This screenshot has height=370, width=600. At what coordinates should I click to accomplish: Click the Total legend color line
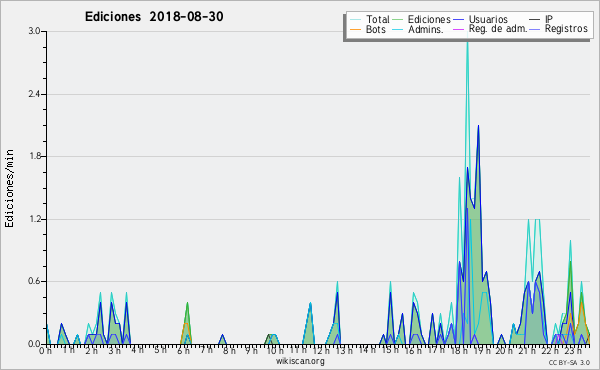coord(355,20)
